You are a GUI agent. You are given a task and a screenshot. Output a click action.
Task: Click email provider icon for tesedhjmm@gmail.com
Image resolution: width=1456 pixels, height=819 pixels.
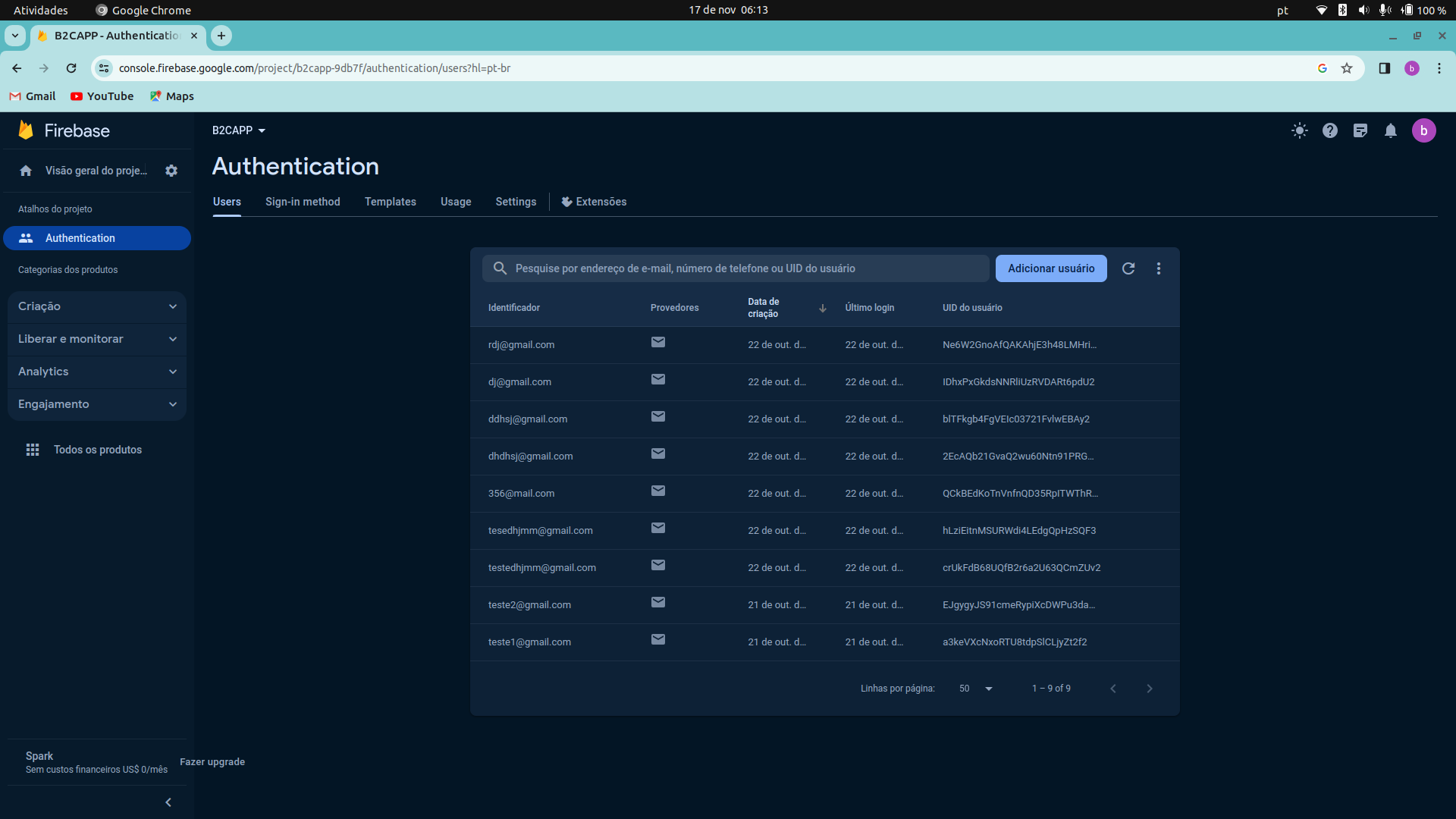pyautogui.click(x=658, y=528)
